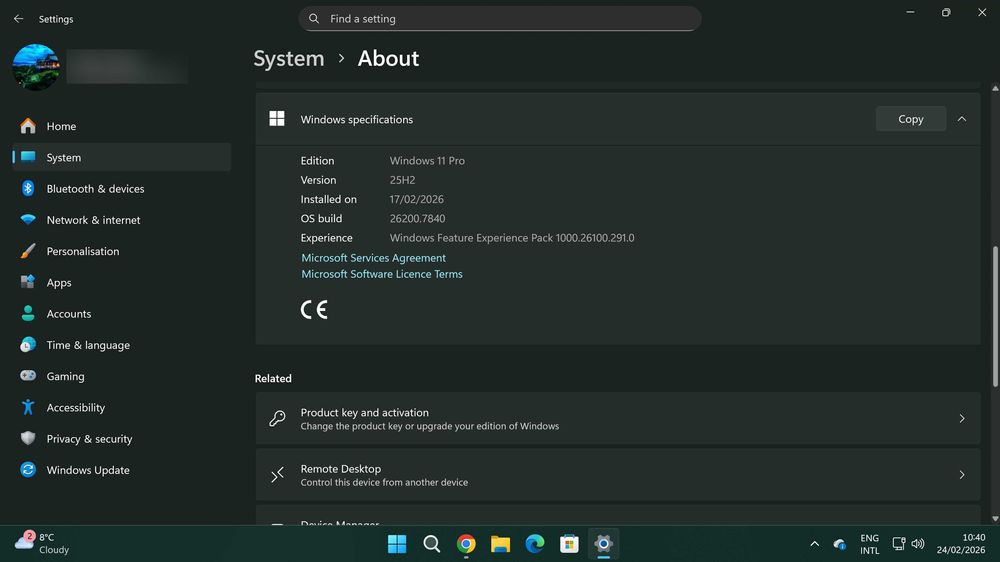Click the Personalisation paintbrush icon
Viewport: 1000px width, 562px height.
coord(28,251)
